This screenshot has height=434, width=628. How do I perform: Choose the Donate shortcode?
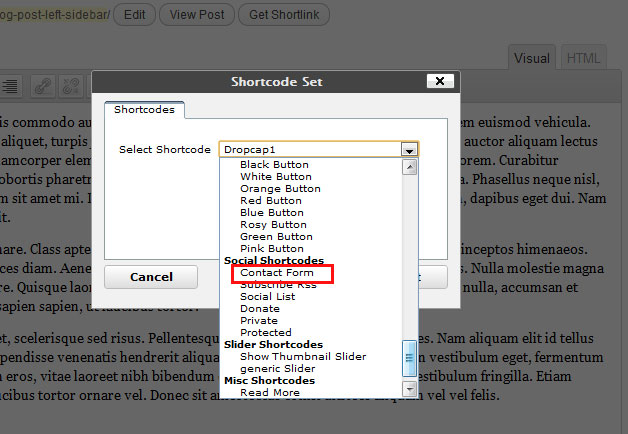click(260, 309)
